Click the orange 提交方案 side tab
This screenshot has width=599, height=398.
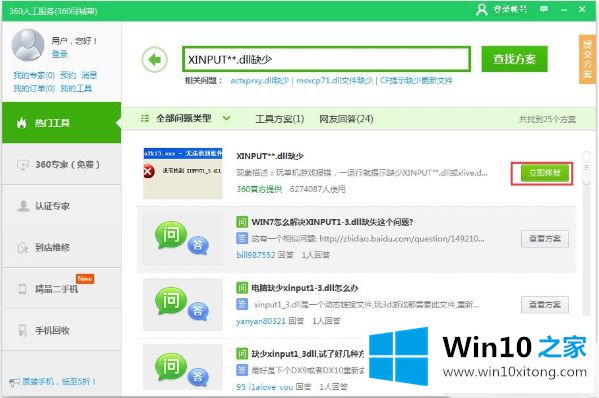[587, 59]
